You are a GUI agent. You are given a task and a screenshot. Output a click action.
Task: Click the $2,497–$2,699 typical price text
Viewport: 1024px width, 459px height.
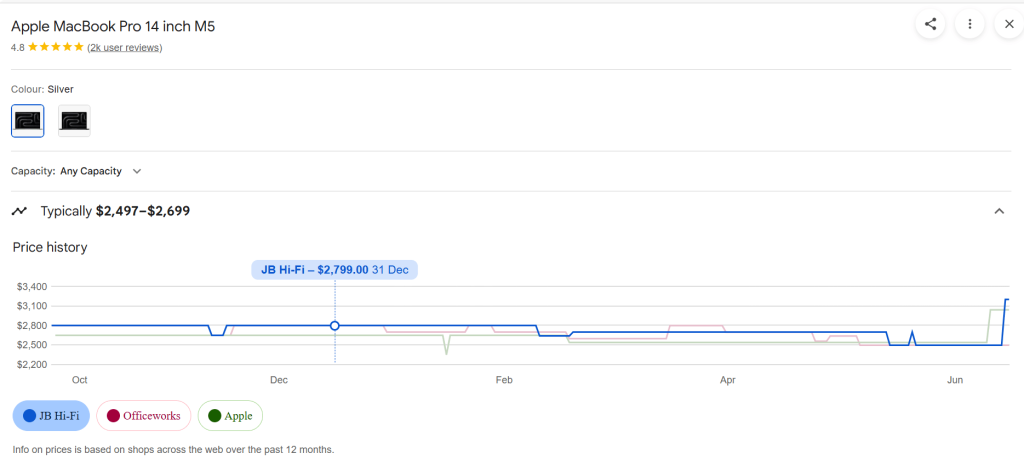[x=143, y=211]
